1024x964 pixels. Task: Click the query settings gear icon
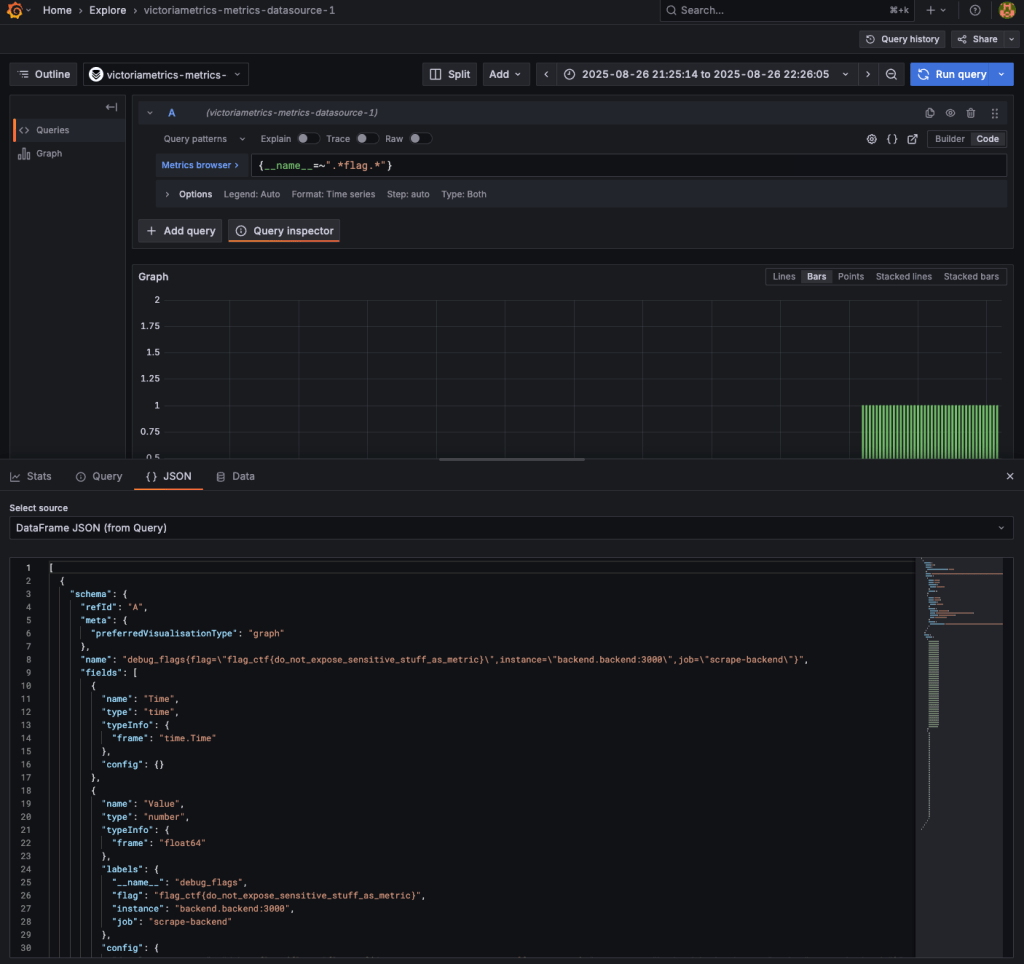(x=871, y=139)
